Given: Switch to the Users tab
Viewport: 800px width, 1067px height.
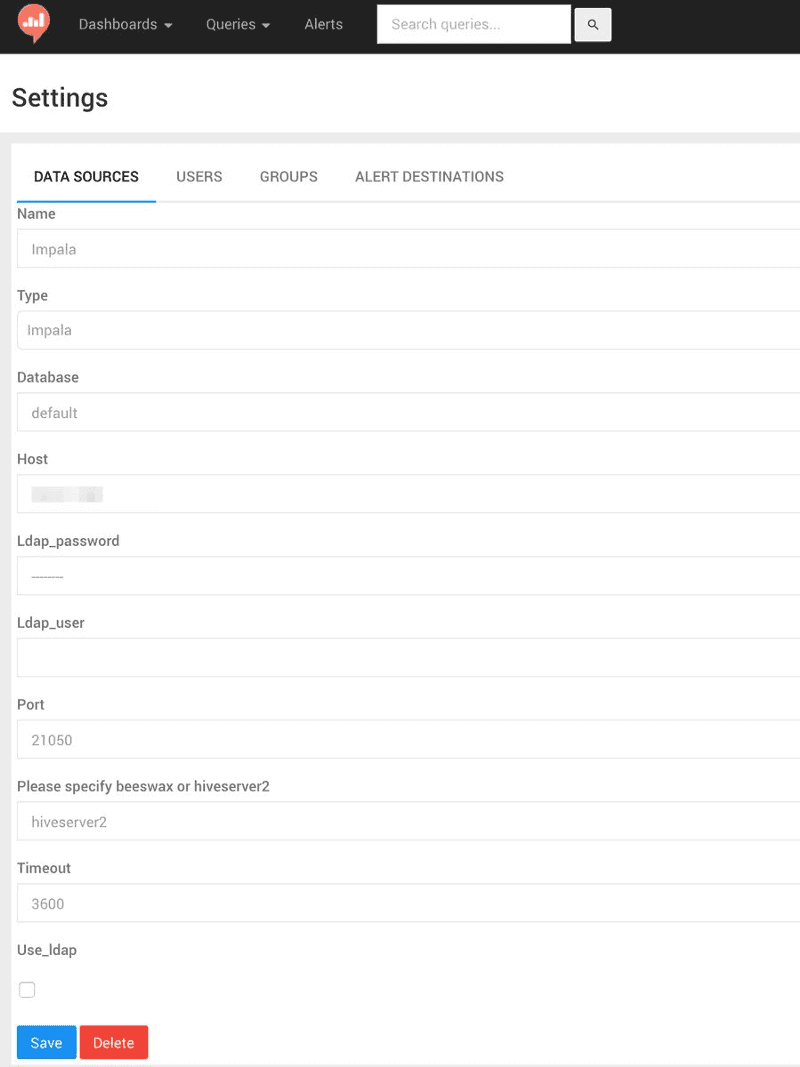Looking at the screenshot, I should click(199, 177).
